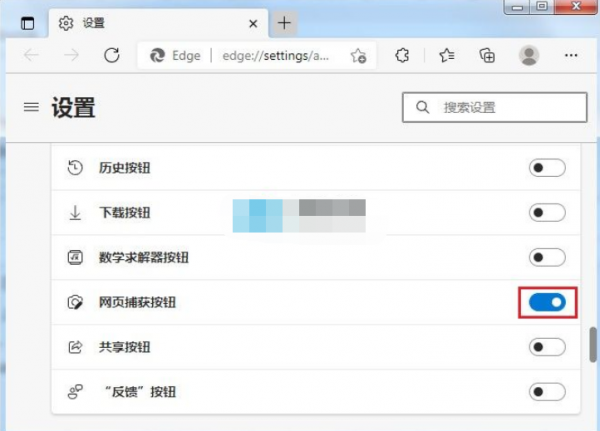Click the history clock icon

(75, 168)
